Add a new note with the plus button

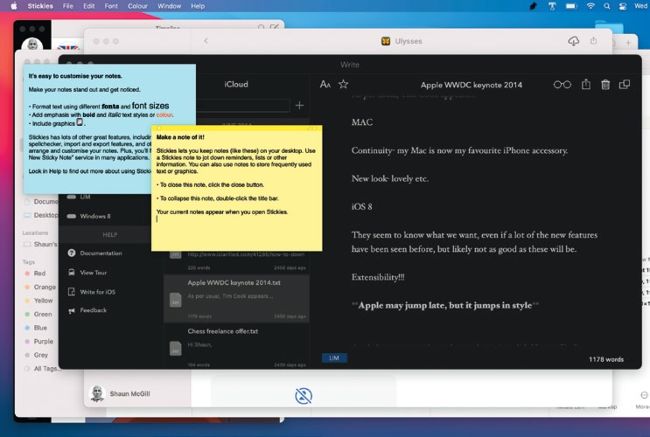[x=299, y=105]
